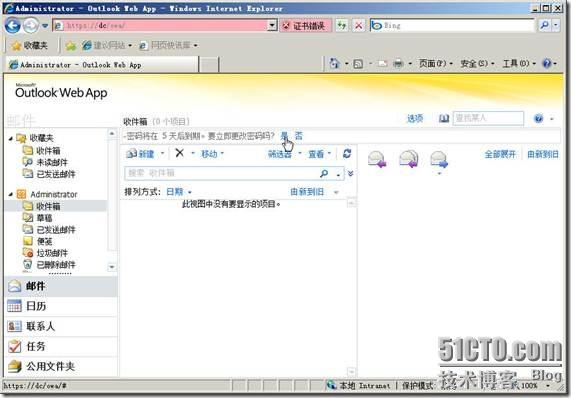
Task: Open the recent pages dropdown arrow
Action: click(45, 26)
